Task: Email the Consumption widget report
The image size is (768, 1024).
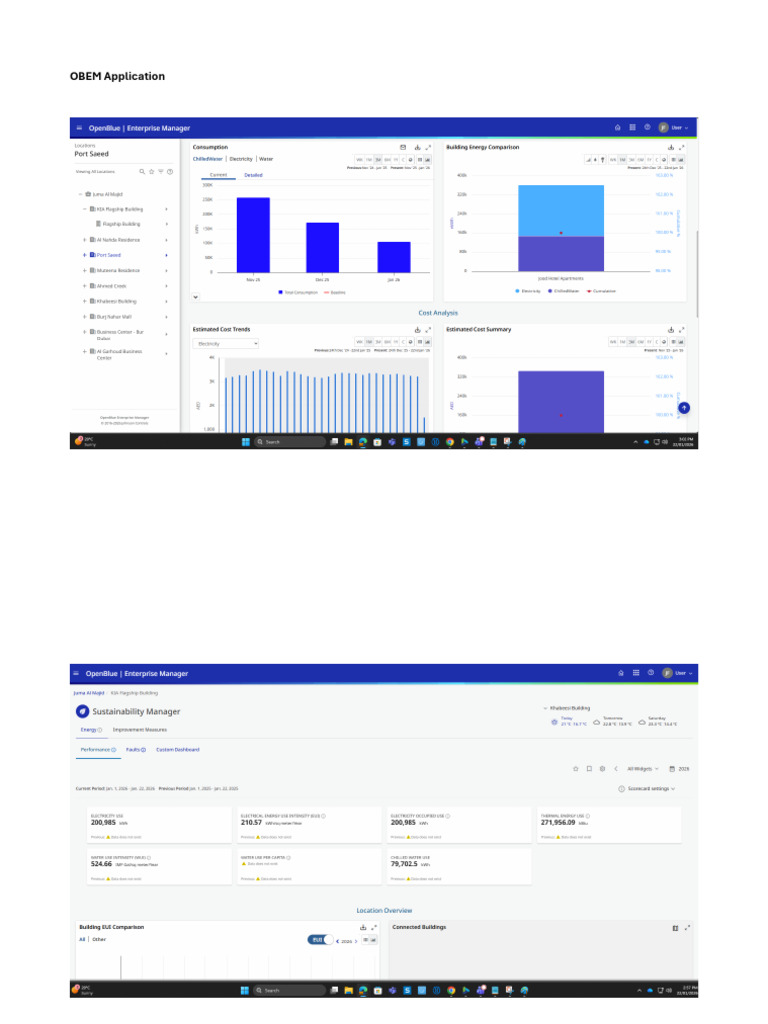Action: tap(403, 148)
